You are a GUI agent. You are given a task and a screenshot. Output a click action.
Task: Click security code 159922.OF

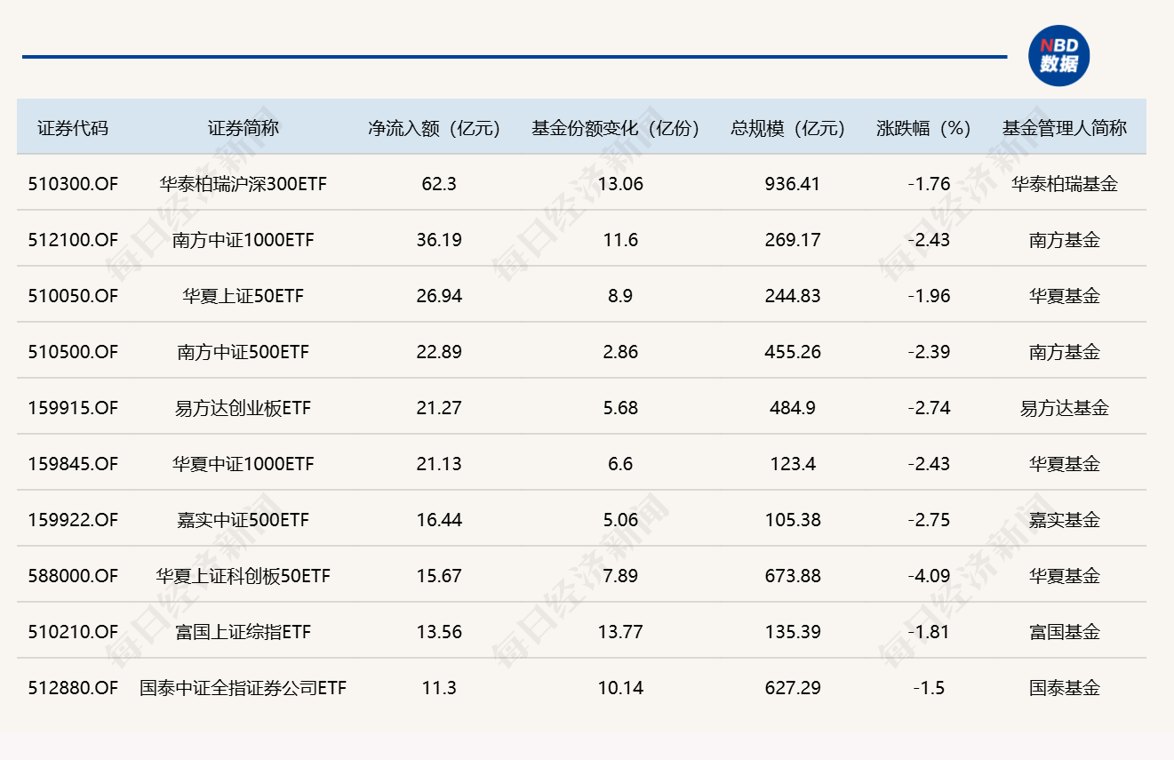73,520
